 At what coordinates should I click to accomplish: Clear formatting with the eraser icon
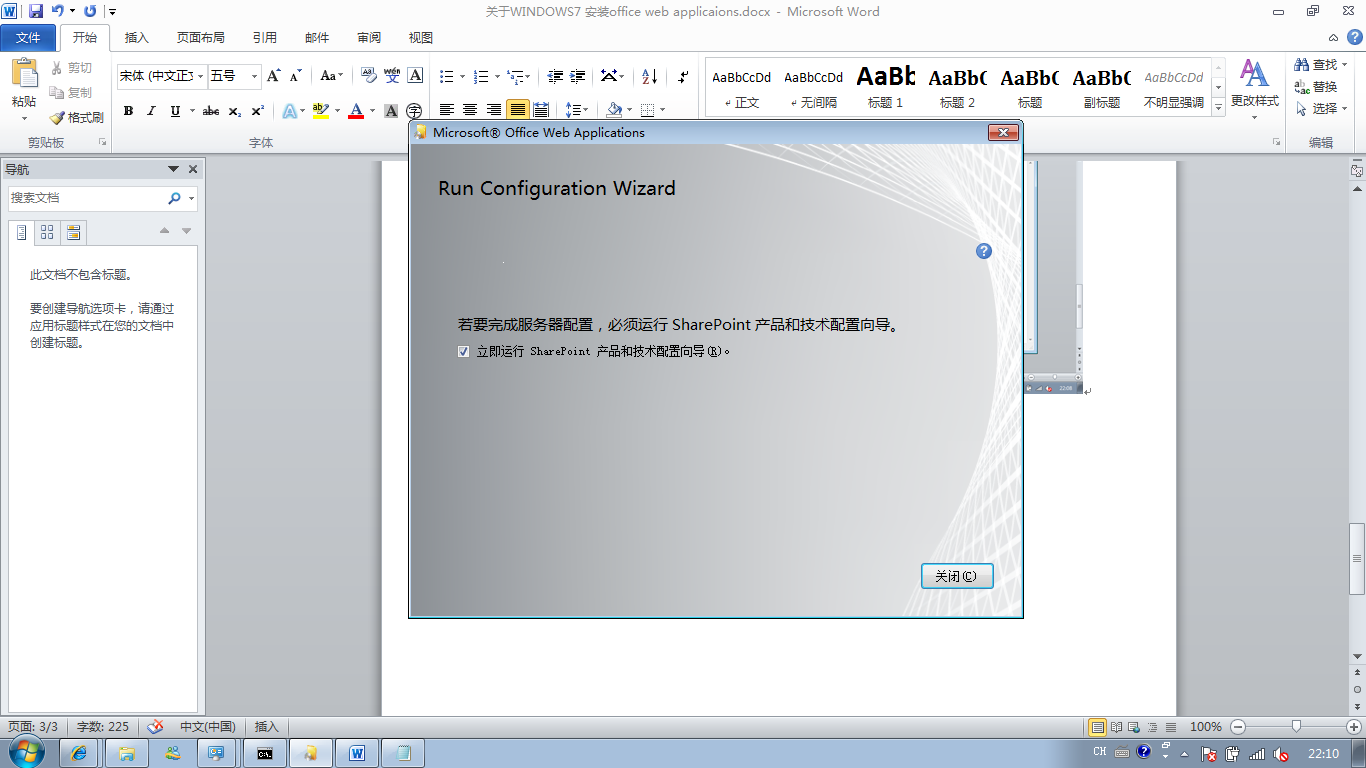click(x=368, y=76)
